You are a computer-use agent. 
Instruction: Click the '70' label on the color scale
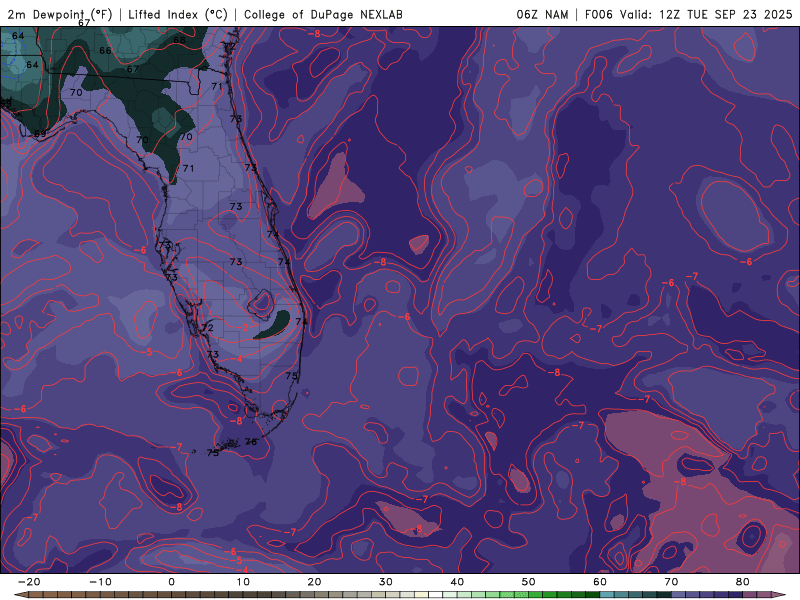(671, 582)
